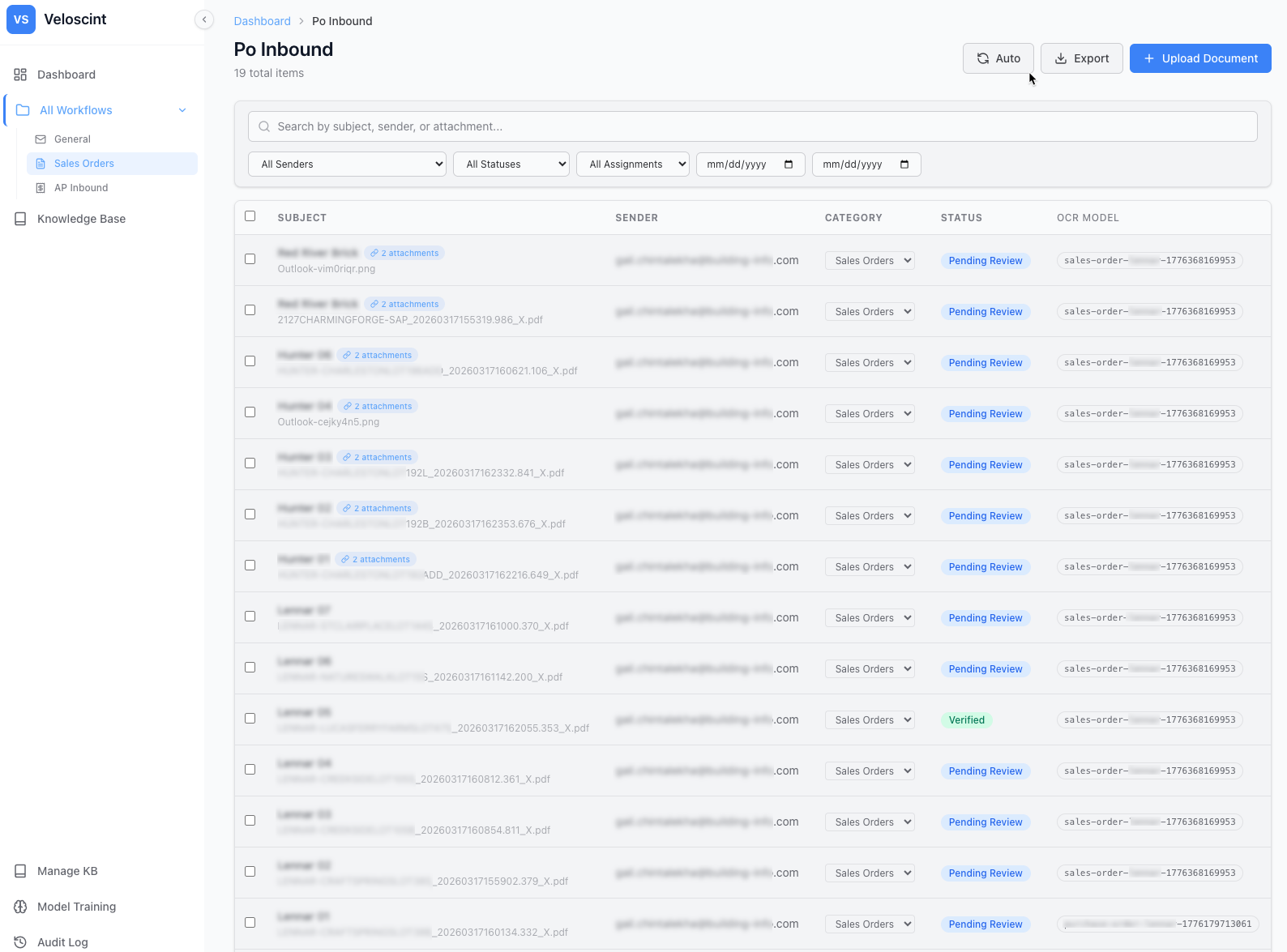
Task: Check the 2127CHARMINGFORGE-SAP row checkbox
Action: click(250, 310)
